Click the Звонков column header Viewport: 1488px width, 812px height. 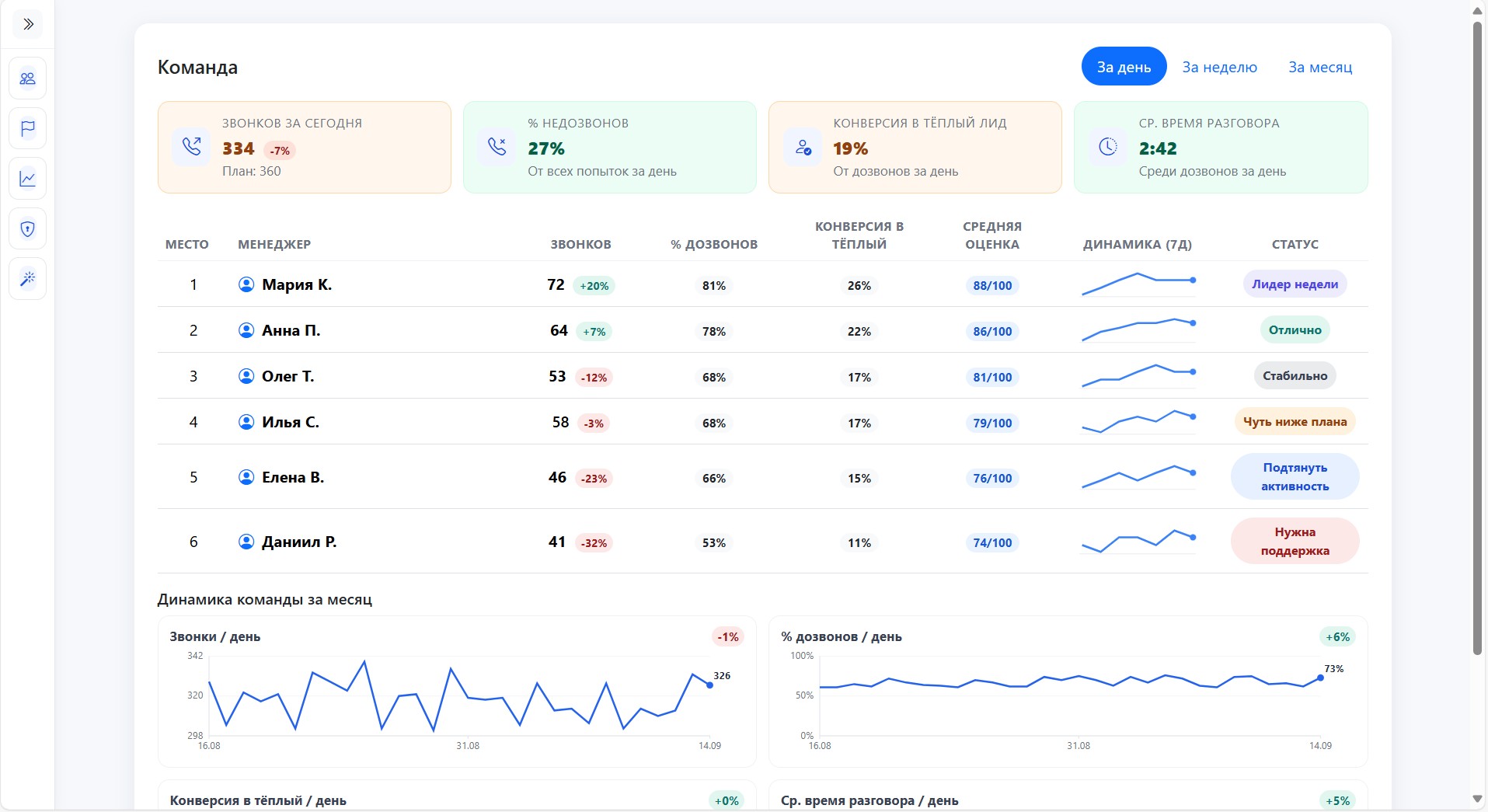pyautogui.click(x=580, y=244)
